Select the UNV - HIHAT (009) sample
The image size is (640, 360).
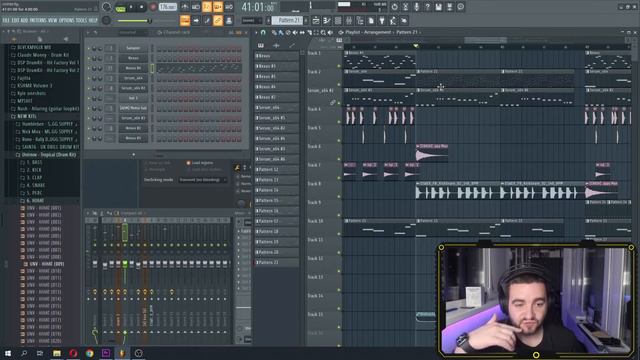tap(47, 264)
